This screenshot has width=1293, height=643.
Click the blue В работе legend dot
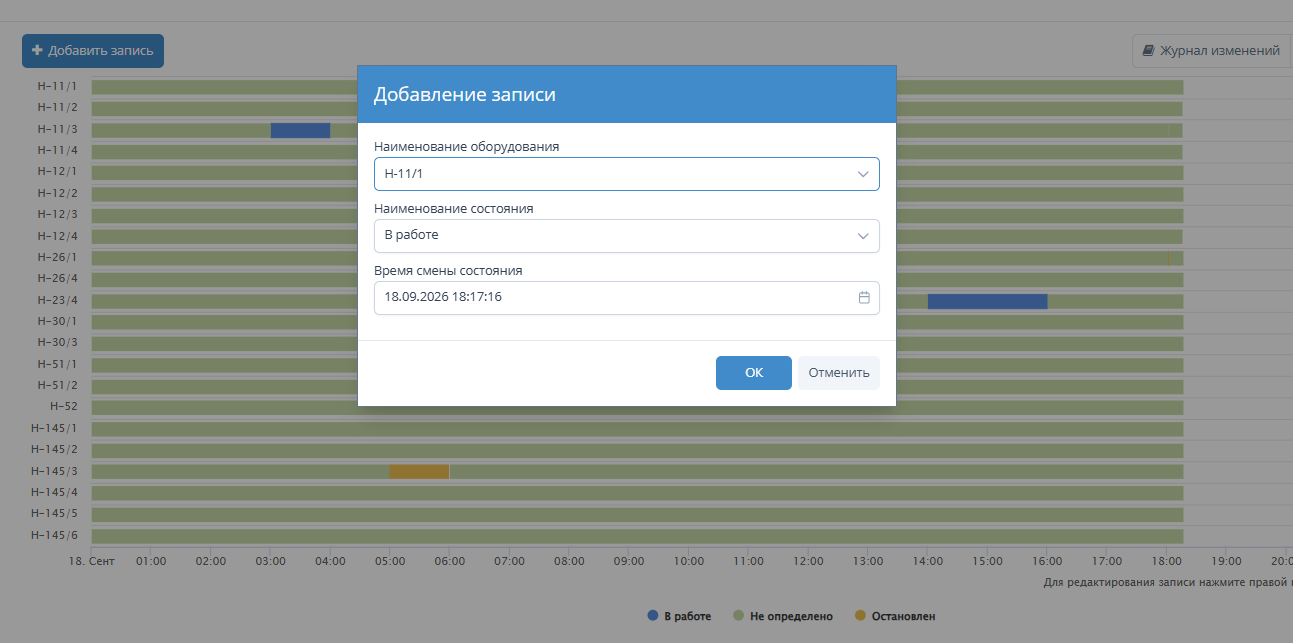(653, 616)
